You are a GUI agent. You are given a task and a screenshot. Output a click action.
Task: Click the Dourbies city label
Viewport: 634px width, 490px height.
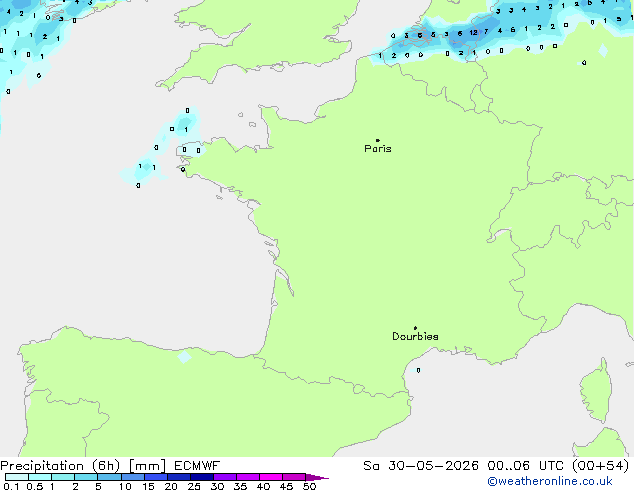point(415,336)
